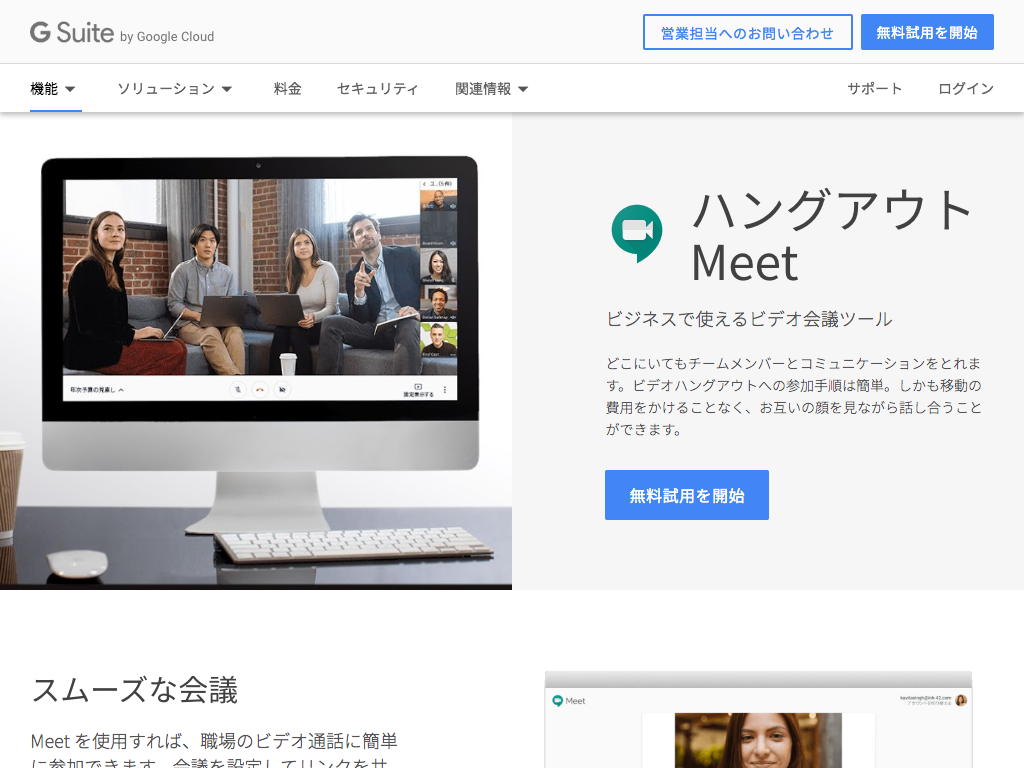Click the G Suite by Google Cloud logo
Image resolution: width=1024 pixels, height=768 pixels.
pyautogui.click(x=122, y=32)
